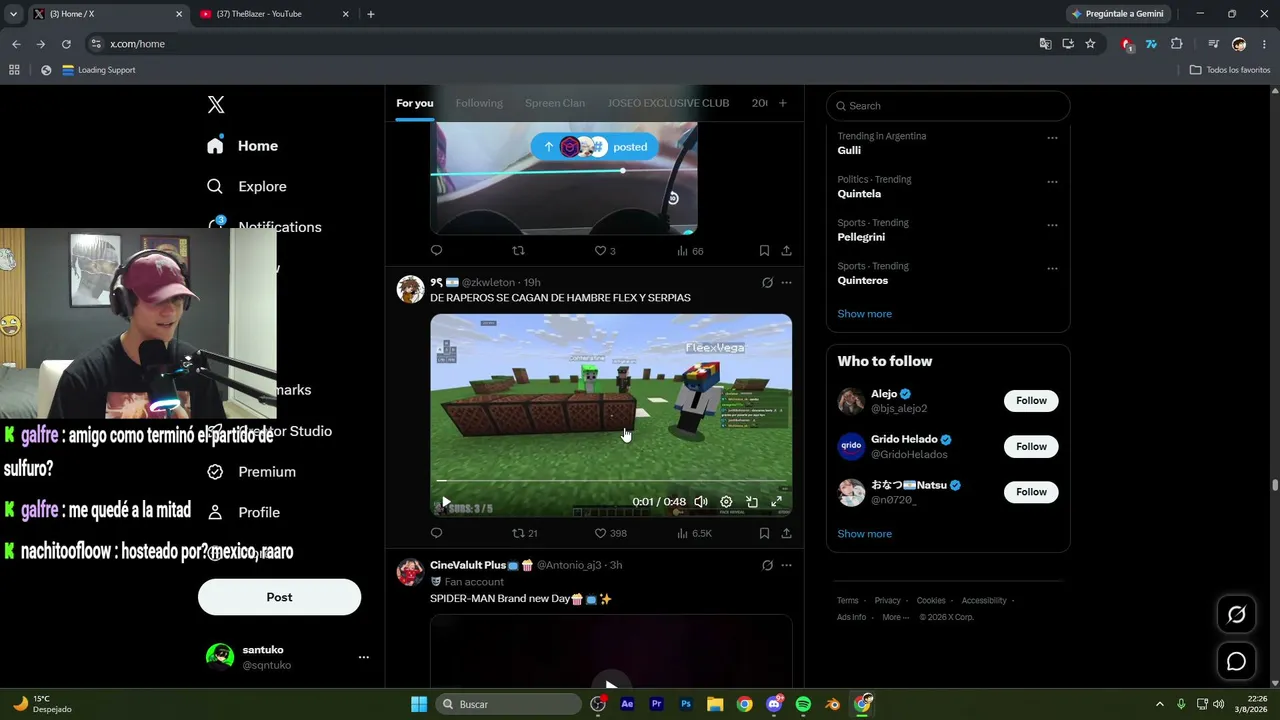Switch to TheBlazer YouTube browser tab
1280x720 pixels.
[273, 14]
